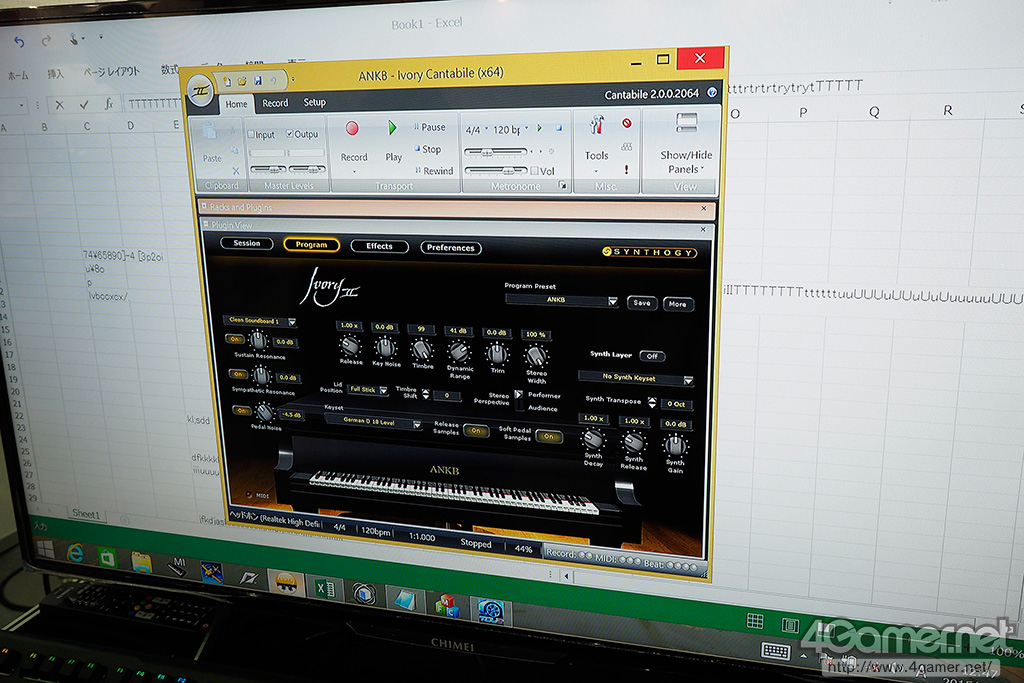Click the red Record button icon
The image size is (1024, 683).
[352, 129]
